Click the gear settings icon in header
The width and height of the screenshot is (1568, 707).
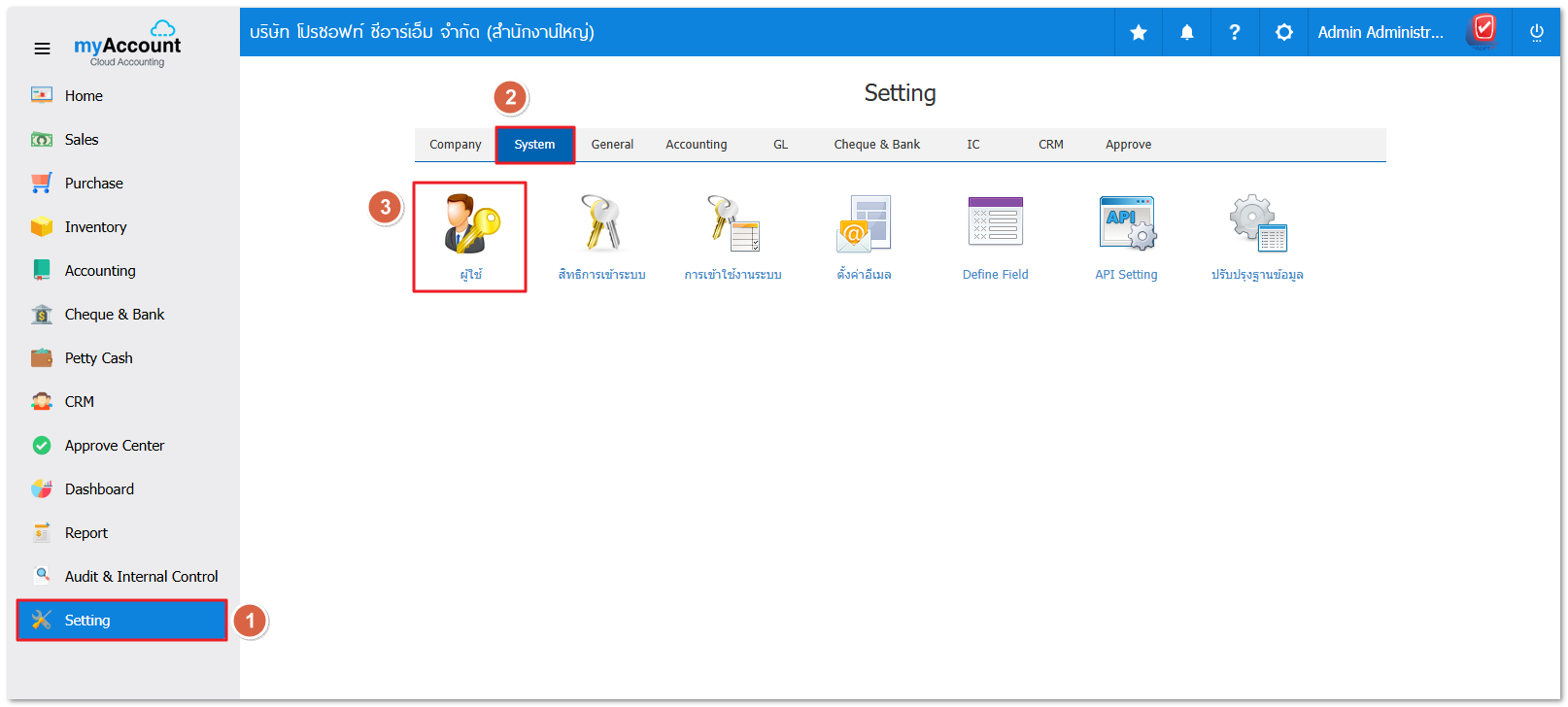1283,33
